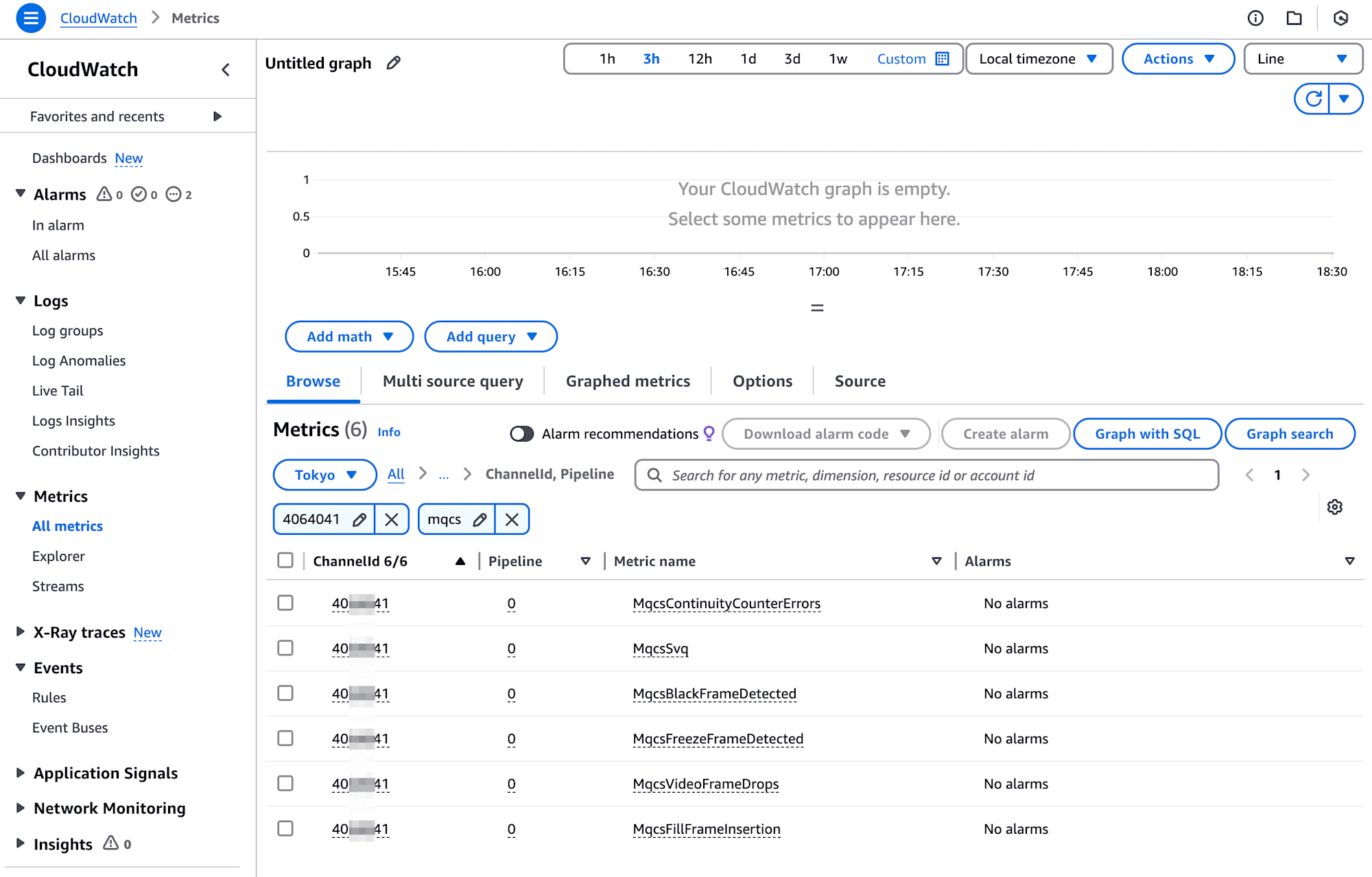Check the MqcsFillFrameInsertion row
The image size is (1372, 877).
point(285,828)
